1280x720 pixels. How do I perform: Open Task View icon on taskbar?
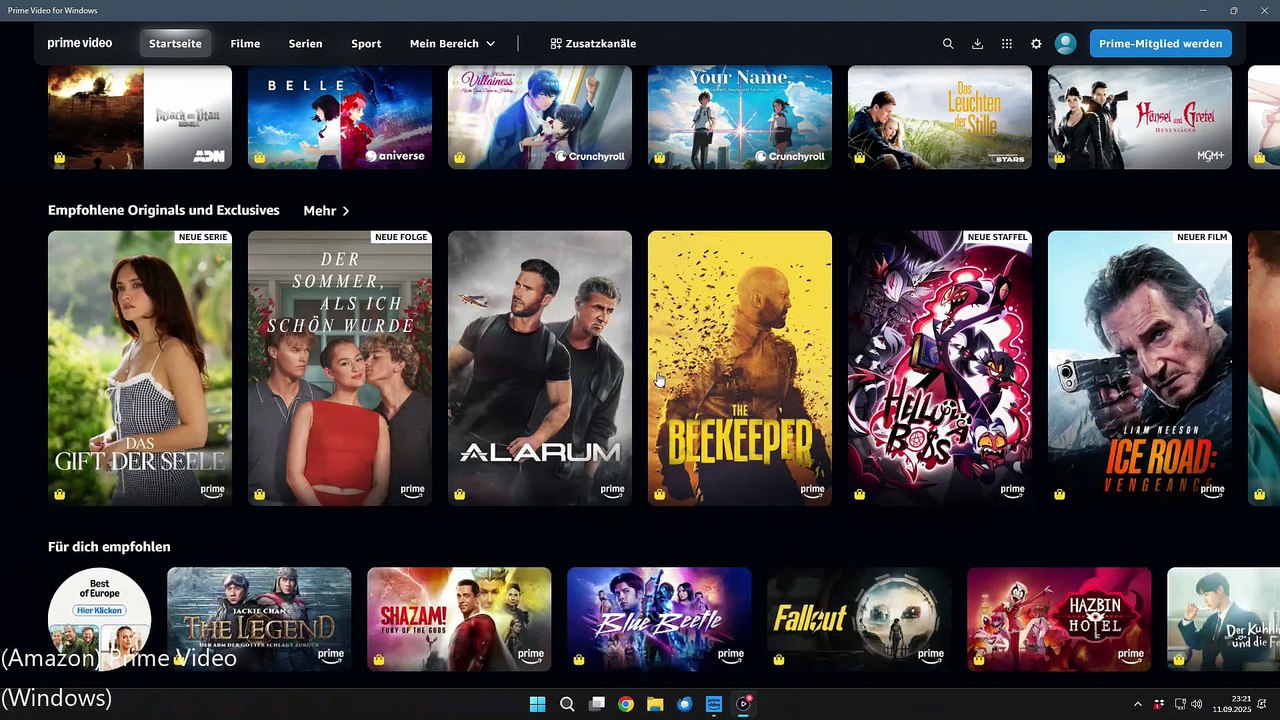597,704
